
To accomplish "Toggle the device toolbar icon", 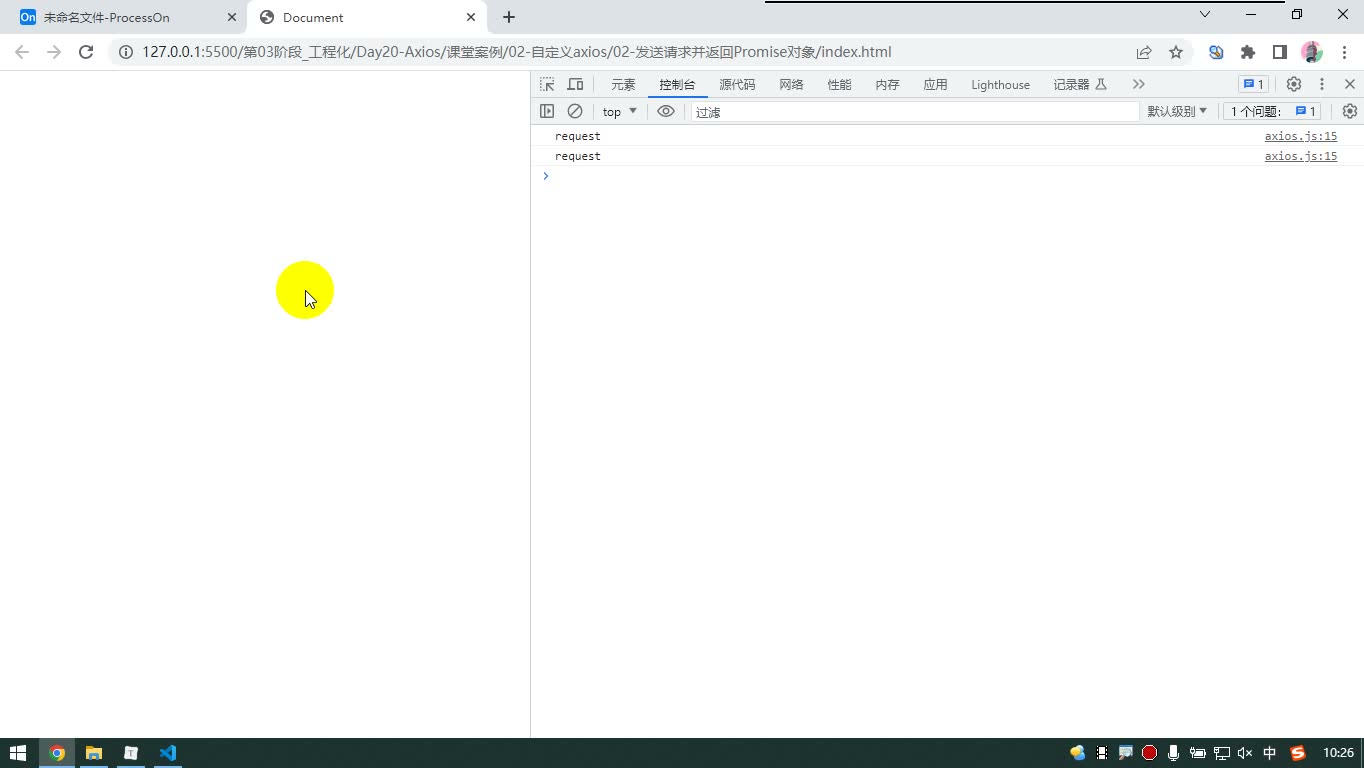I will pos(575,84).
